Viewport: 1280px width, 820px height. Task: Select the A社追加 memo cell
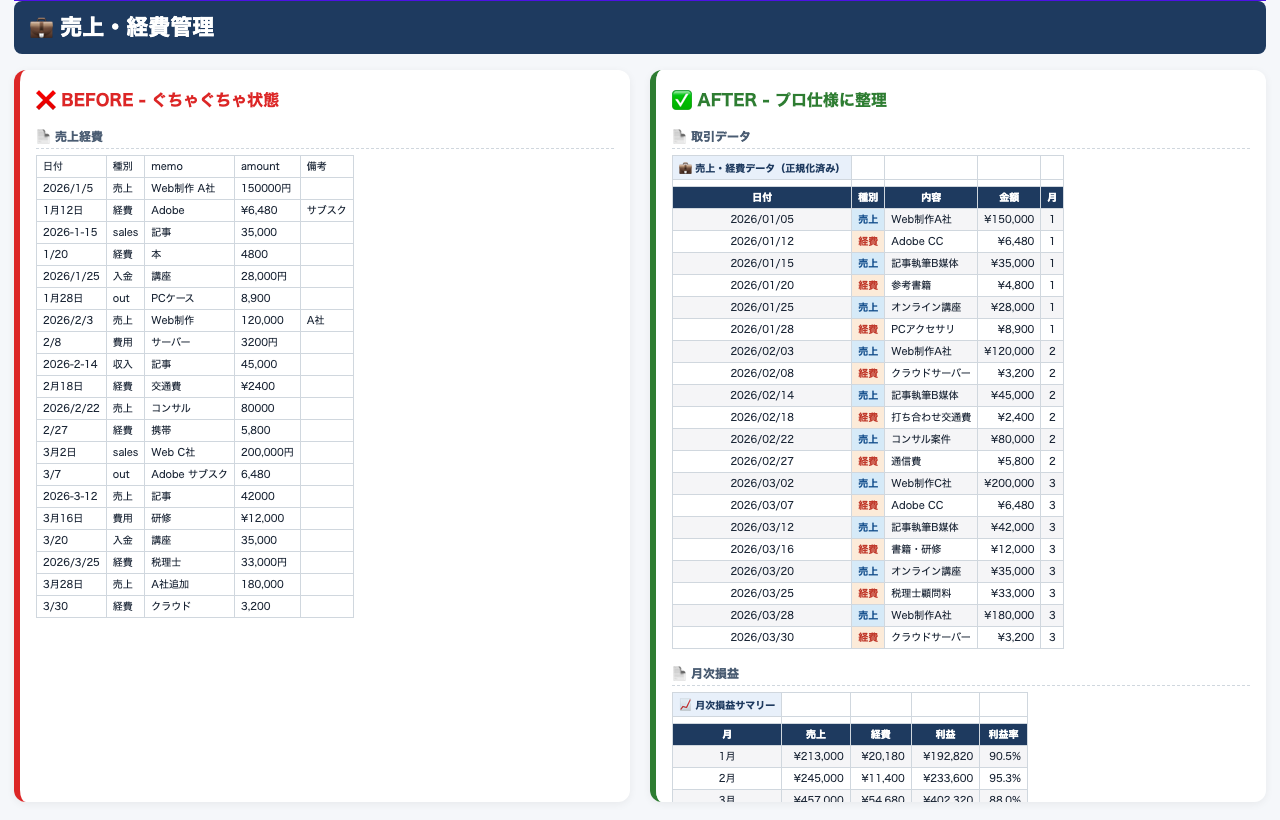(190, 584)
